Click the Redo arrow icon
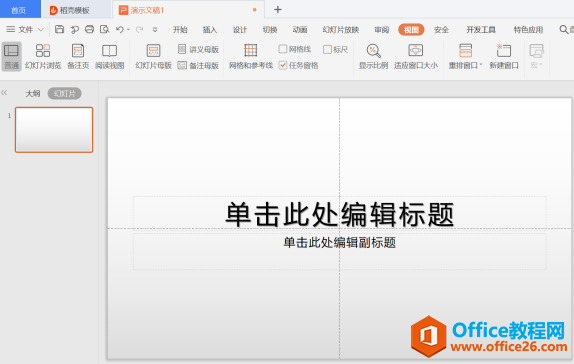Viewport: 574px width, 364px height. [139, 29]
